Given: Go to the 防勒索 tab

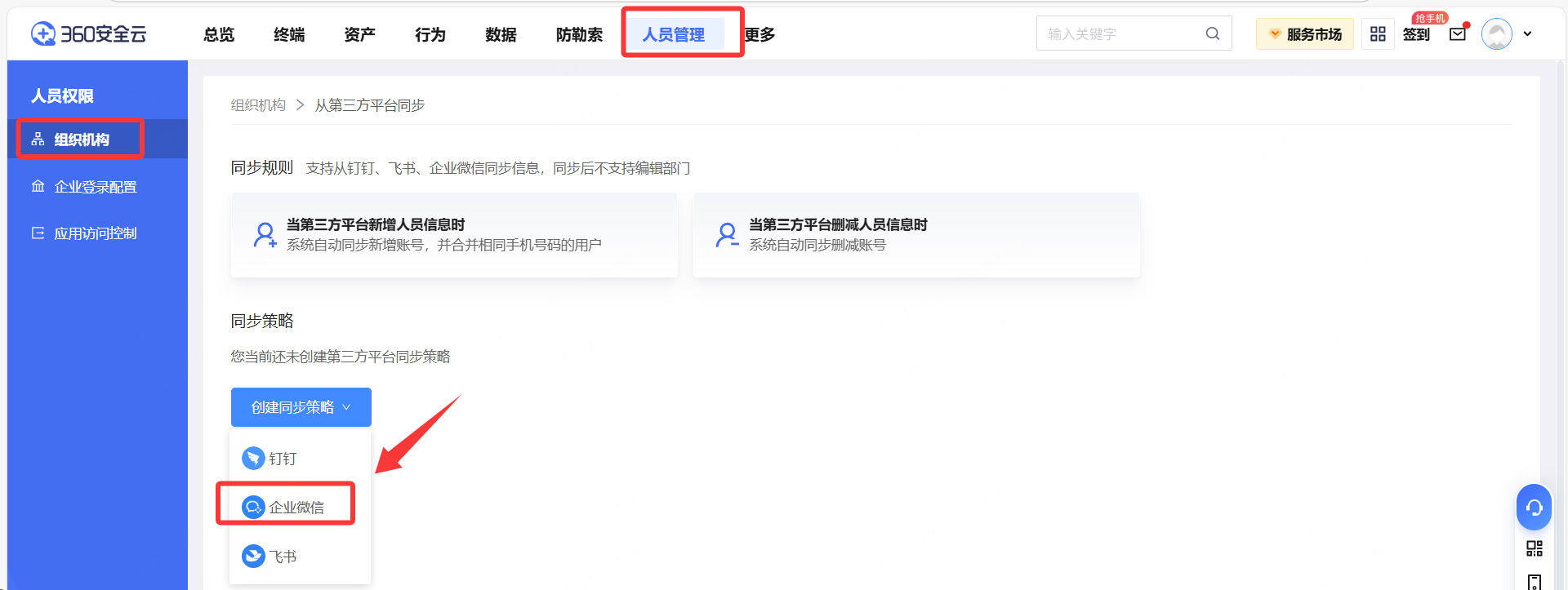Looking at the screenshot, I should coord(579,34).
